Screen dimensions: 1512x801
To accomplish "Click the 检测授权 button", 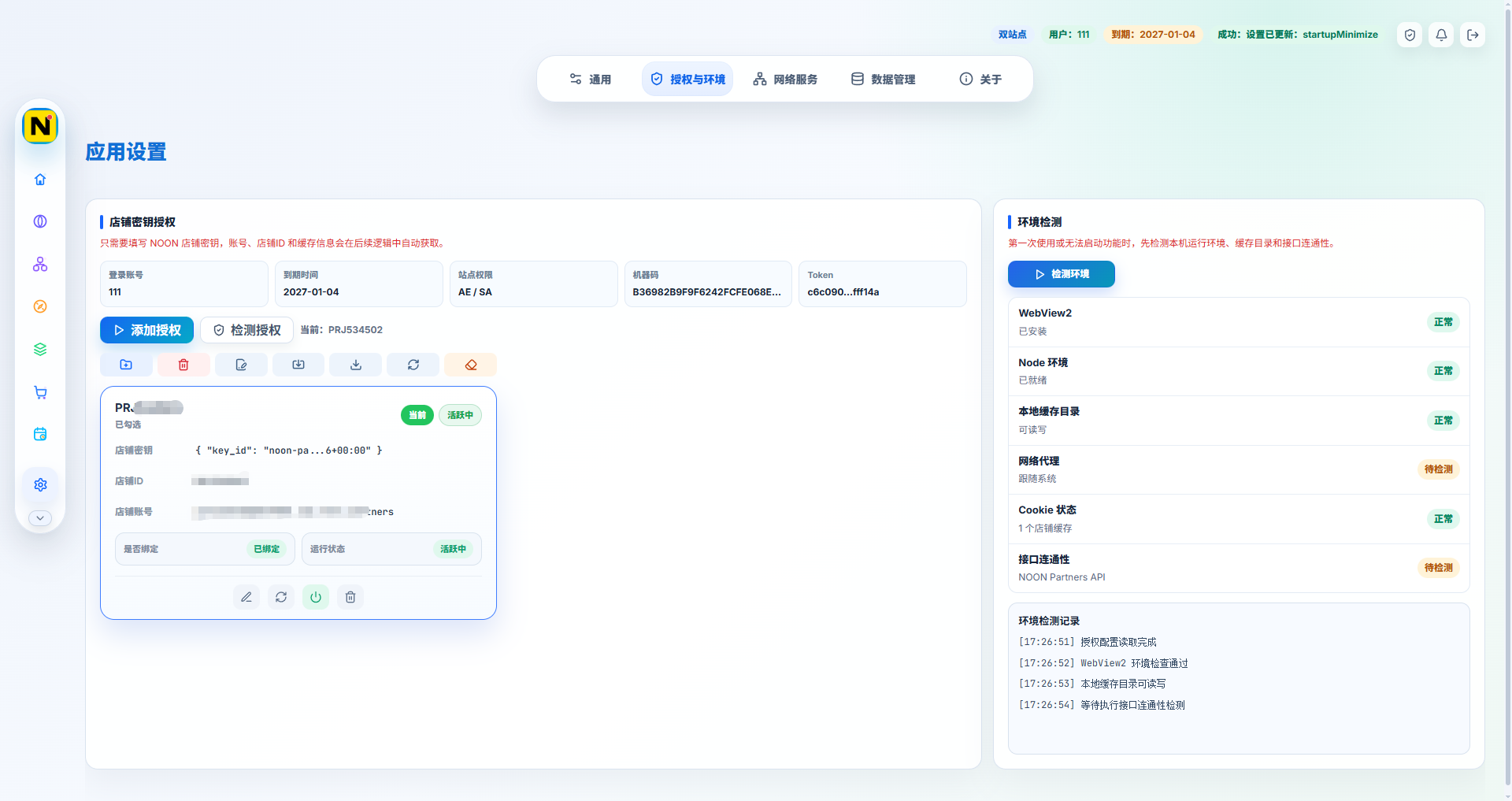I will point(247,330).
